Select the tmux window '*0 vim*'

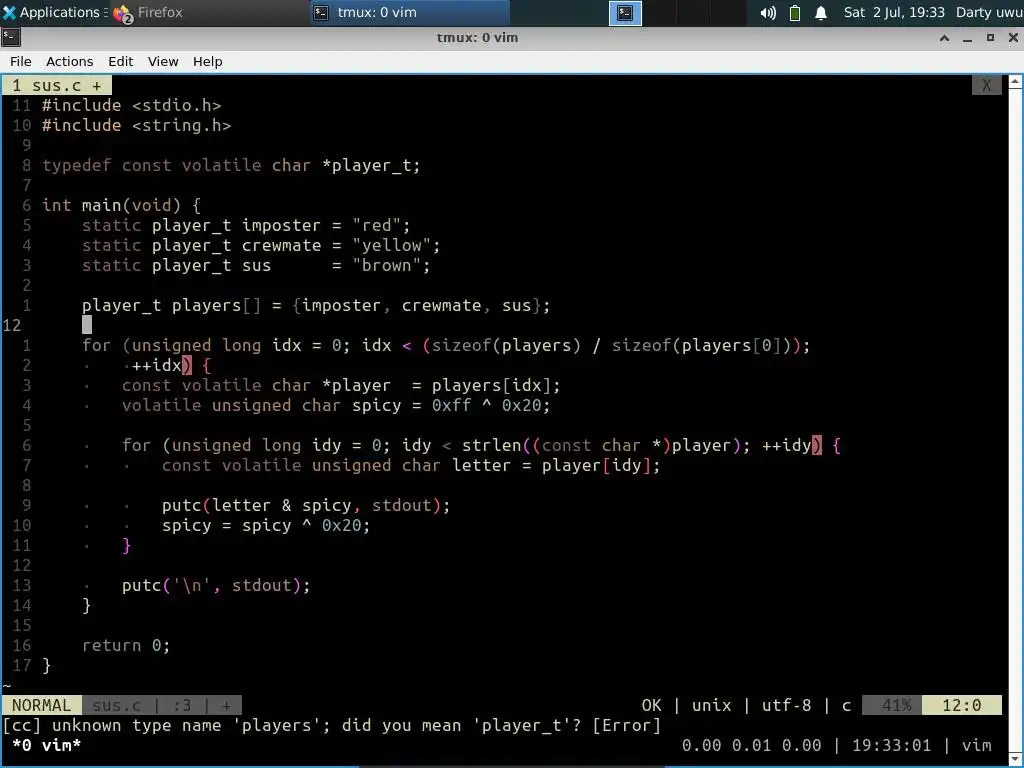46,745
